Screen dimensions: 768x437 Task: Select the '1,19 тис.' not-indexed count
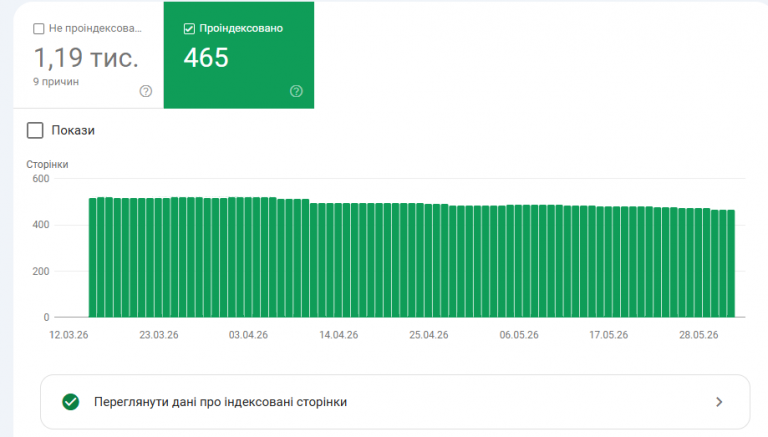(86, 58)
